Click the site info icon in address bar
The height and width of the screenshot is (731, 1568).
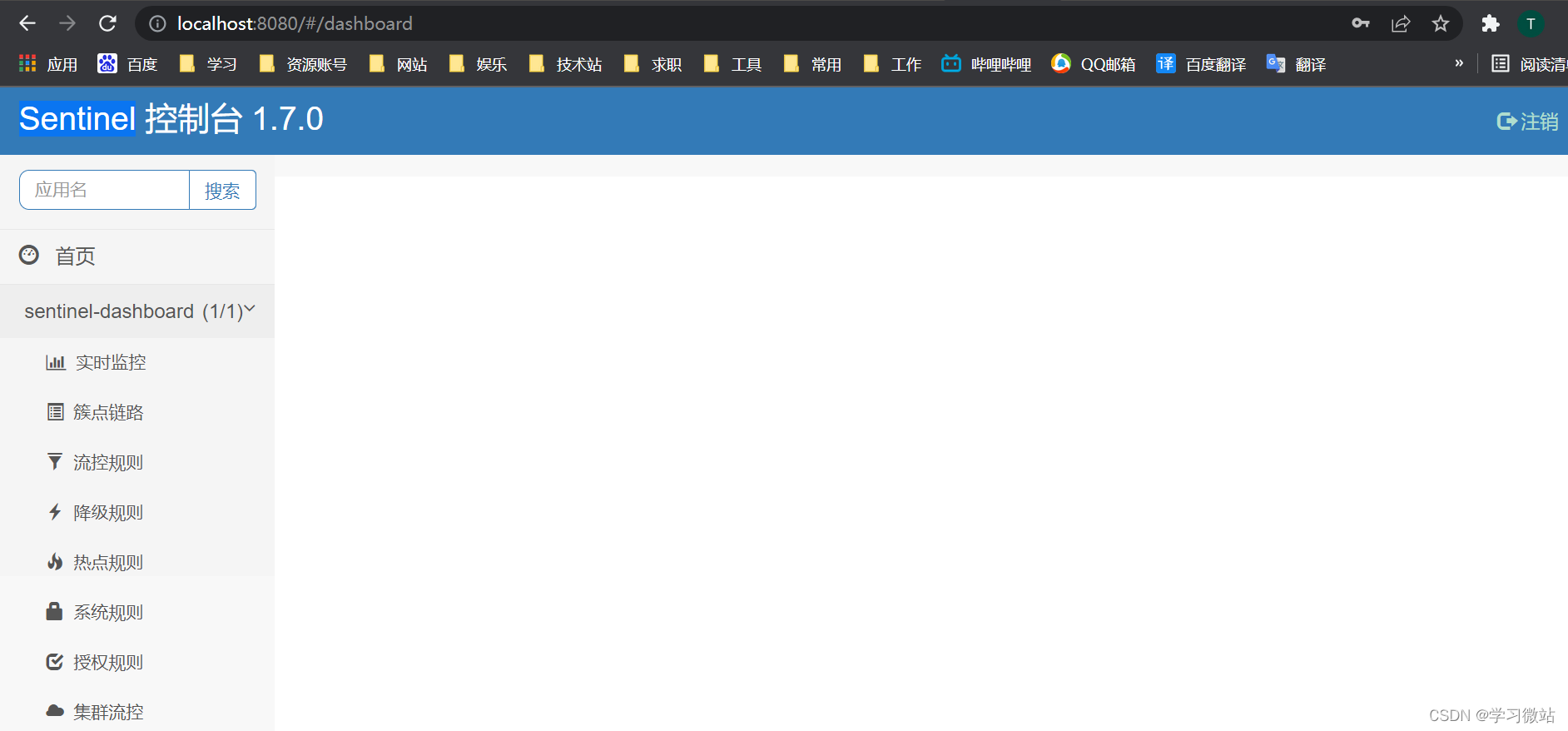pyautogui.click(x=157, y=23)
